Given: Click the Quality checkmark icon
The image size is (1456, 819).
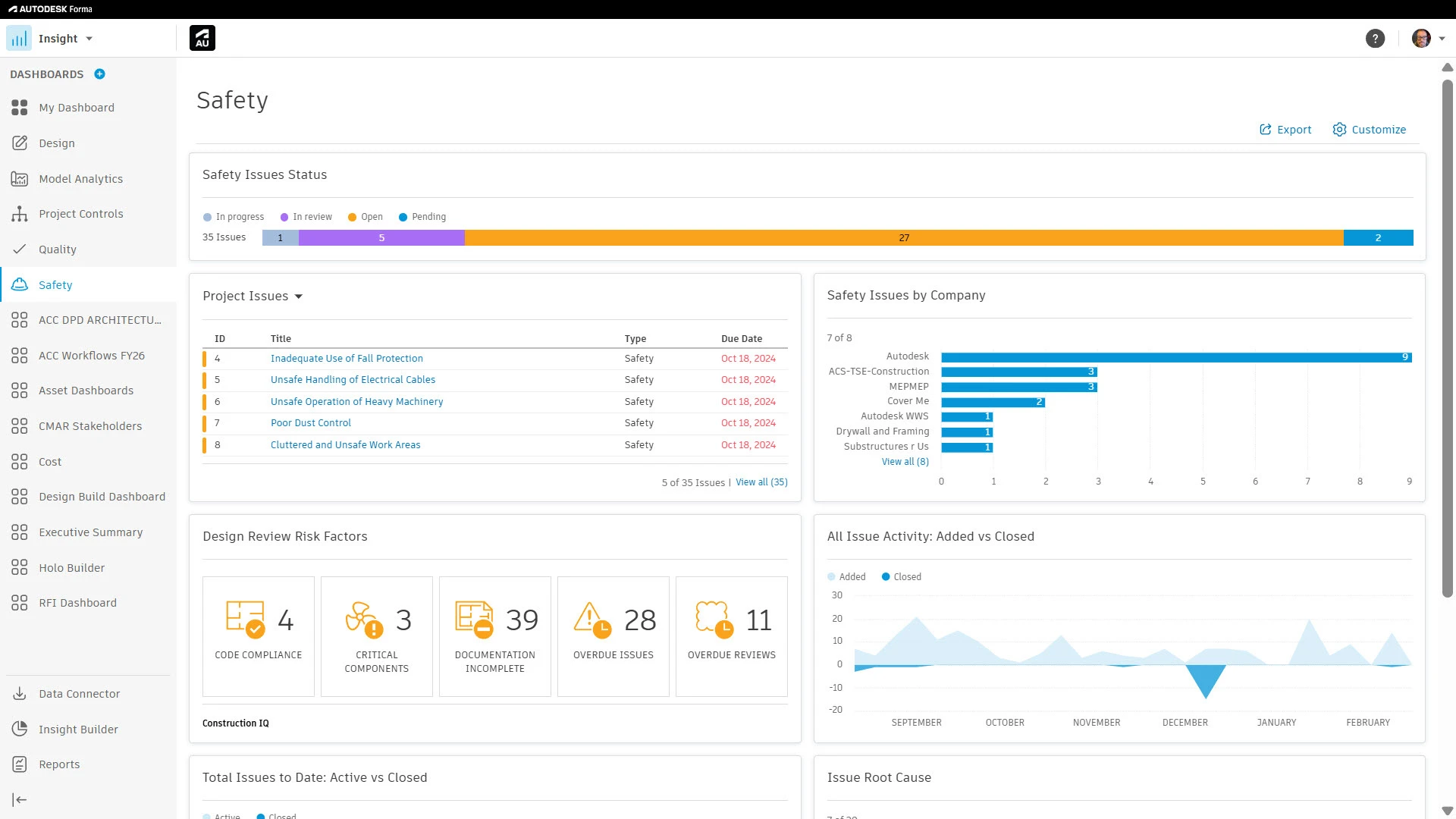Looking at the screenshot, I should pos(20,249).
